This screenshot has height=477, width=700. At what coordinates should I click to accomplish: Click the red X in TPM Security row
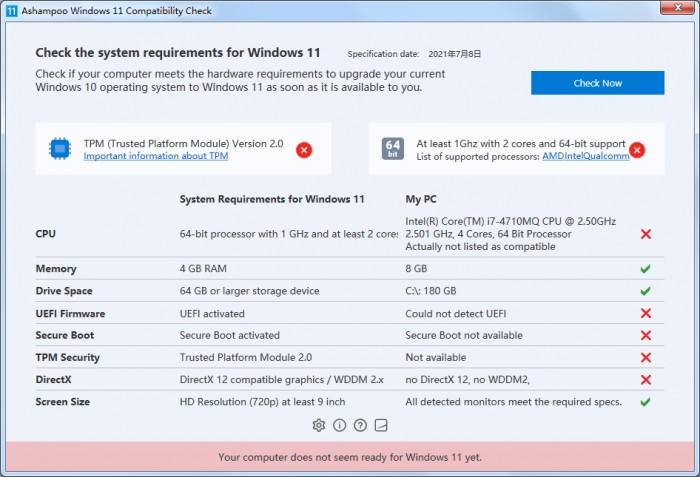(x=646, y=357)
